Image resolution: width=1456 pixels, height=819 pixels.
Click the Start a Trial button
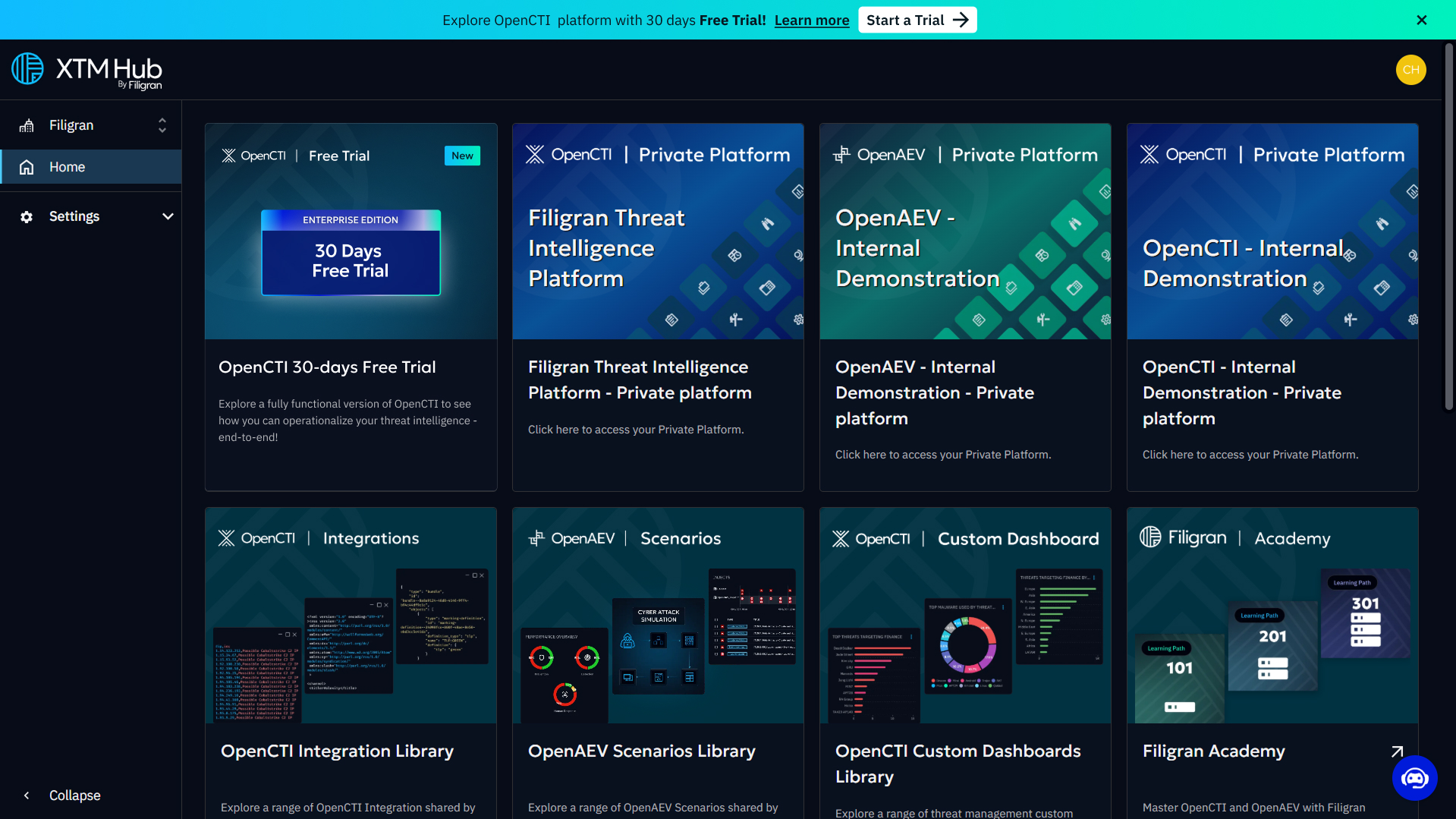click(917, 20)
